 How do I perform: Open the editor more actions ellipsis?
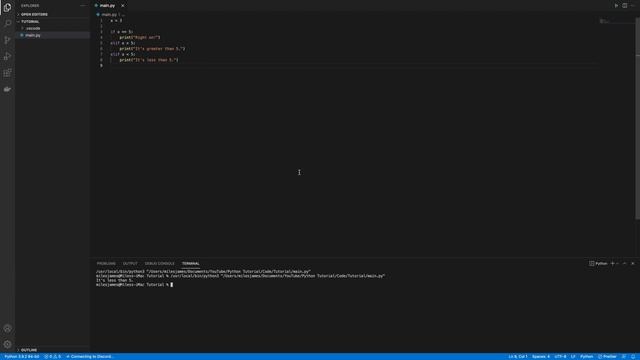coord(633,6)
